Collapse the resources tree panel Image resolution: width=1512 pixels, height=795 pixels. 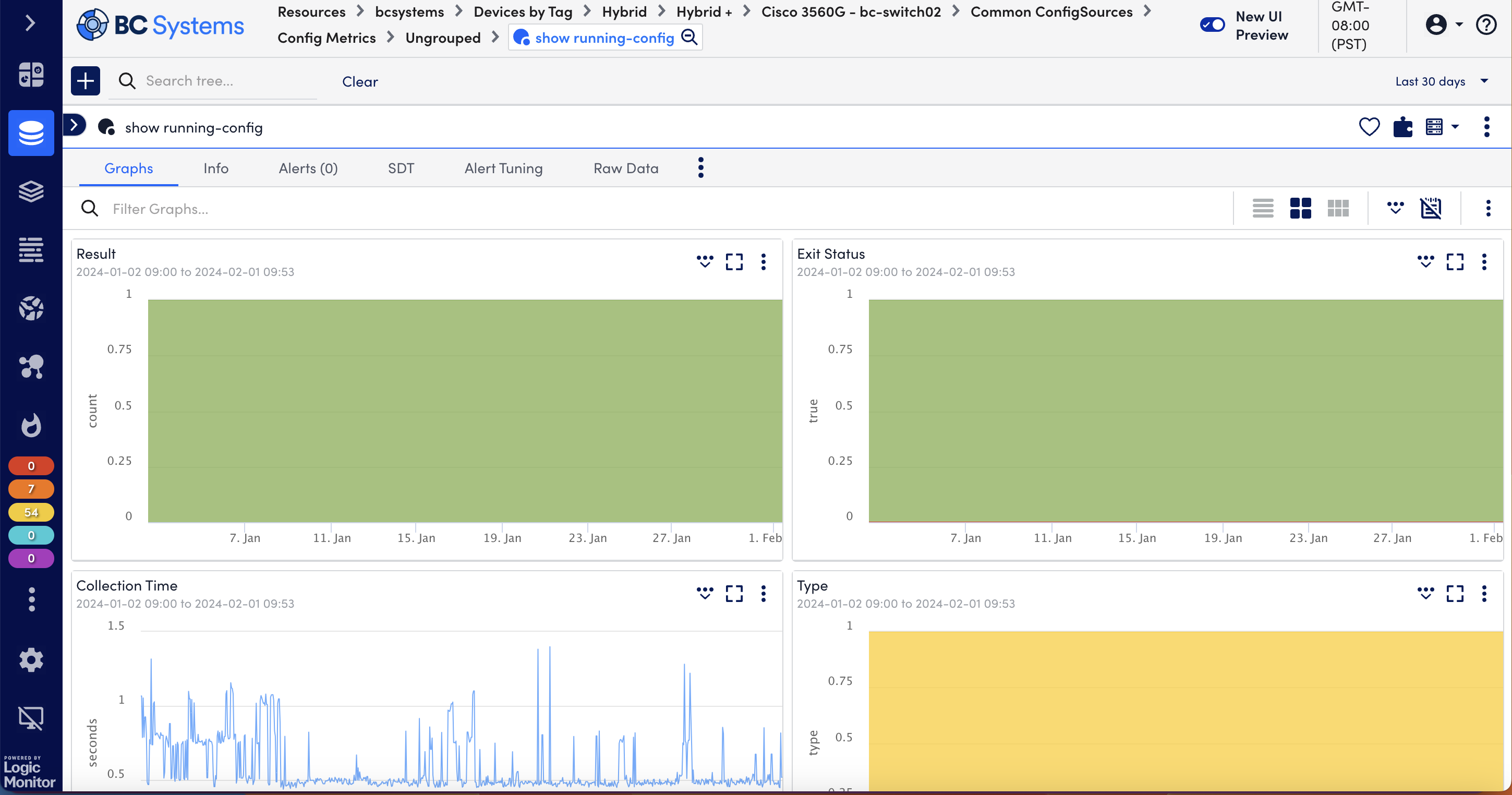point(74,125)
